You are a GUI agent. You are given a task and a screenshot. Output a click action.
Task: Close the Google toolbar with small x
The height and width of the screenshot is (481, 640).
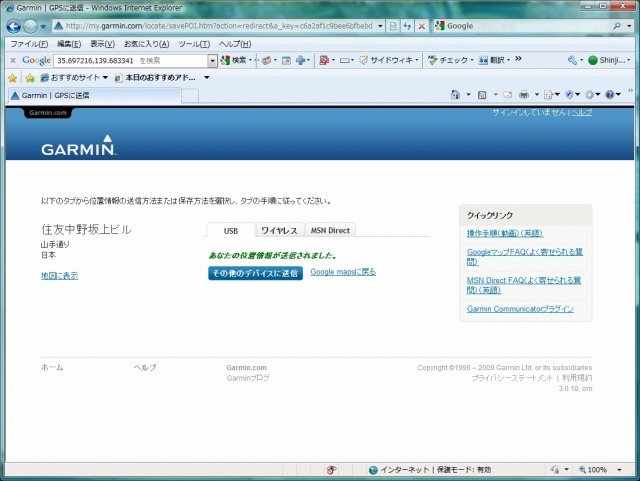tap(13, 60)
